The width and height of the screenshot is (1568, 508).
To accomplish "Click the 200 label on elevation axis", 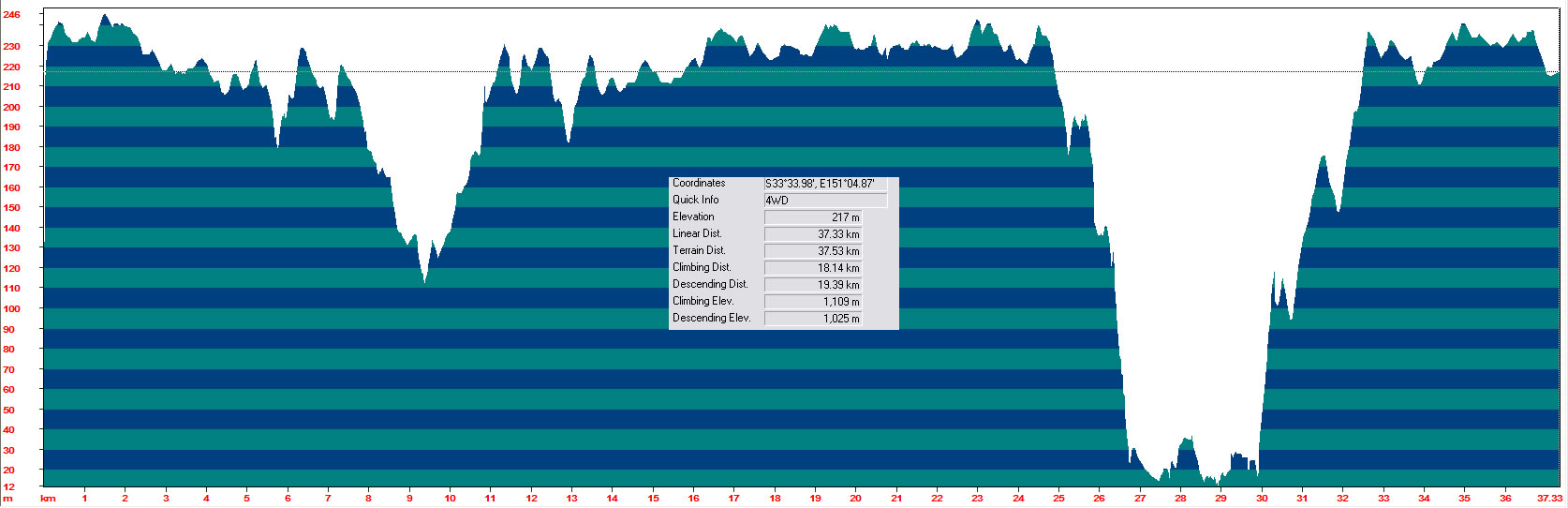I will tap(11, 107).
